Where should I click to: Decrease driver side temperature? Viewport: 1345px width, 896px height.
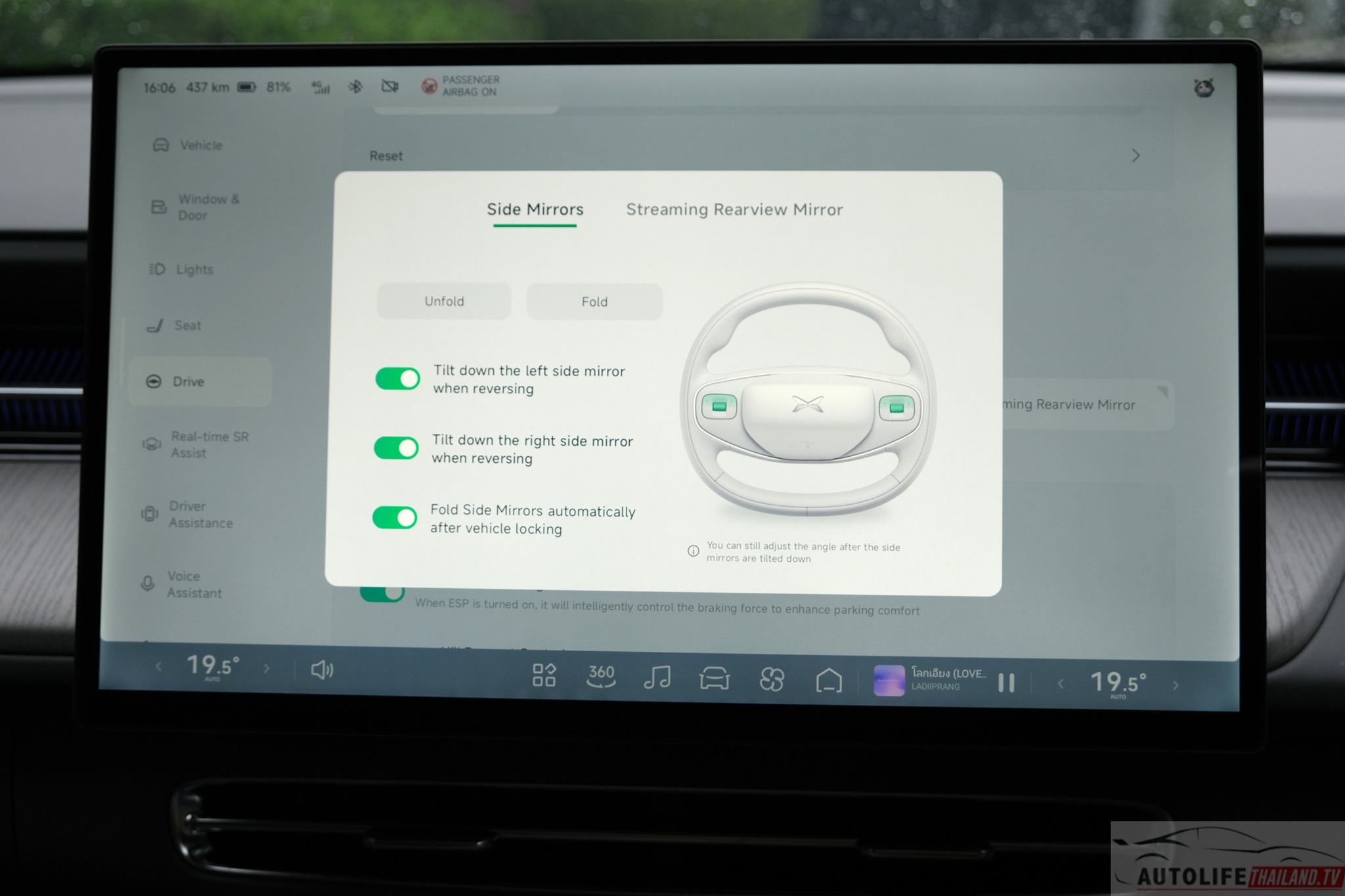pos(158,666)
